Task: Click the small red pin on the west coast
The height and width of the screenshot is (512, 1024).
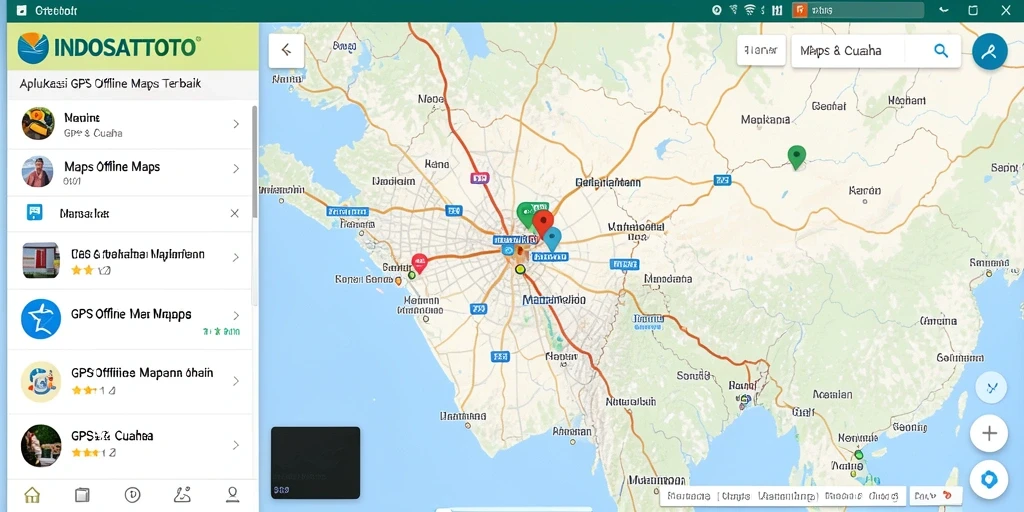Action: coord(419,263)
